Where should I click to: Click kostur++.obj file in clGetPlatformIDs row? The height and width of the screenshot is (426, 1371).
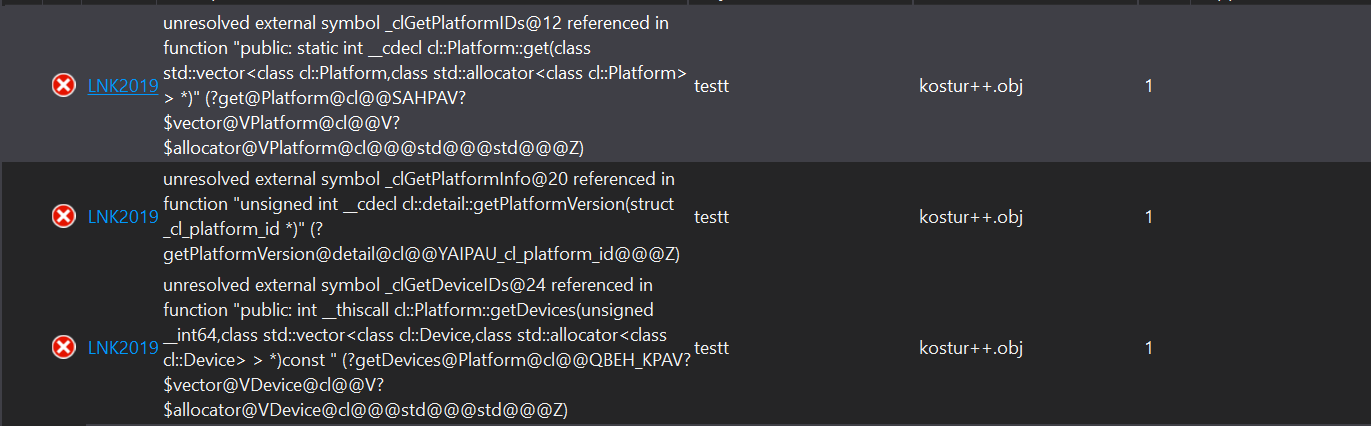(x=970, y=86)
